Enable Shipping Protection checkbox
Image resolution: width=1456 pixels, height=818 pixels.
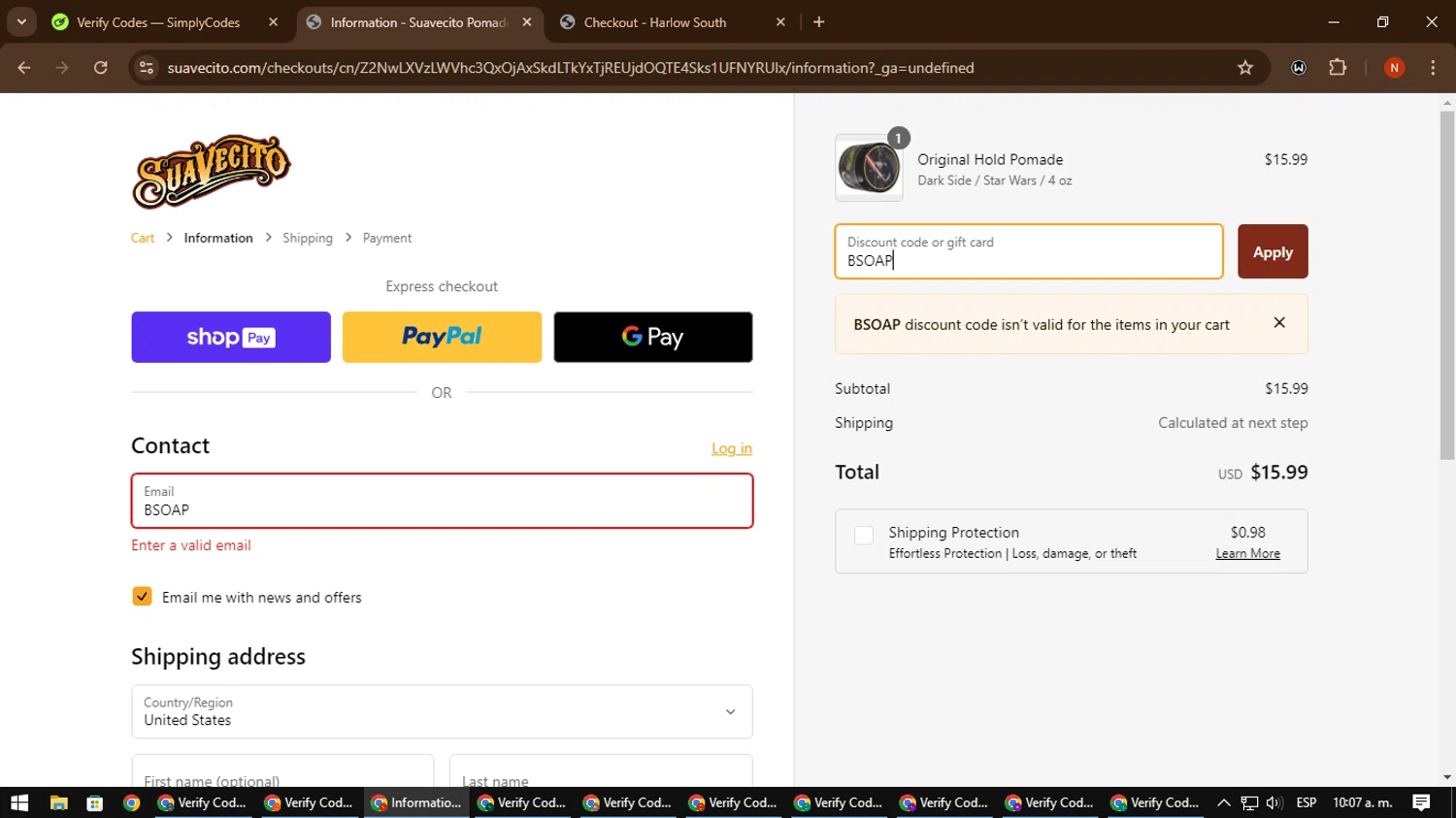(x=864, y=535)
